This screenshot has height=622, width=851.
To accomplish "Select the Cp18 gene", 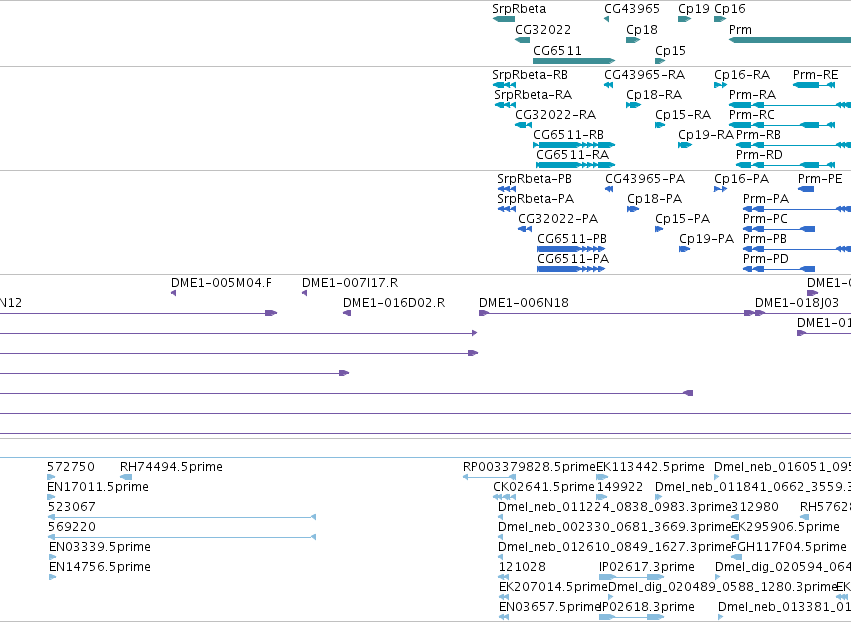I will click(x=633, y=40).
